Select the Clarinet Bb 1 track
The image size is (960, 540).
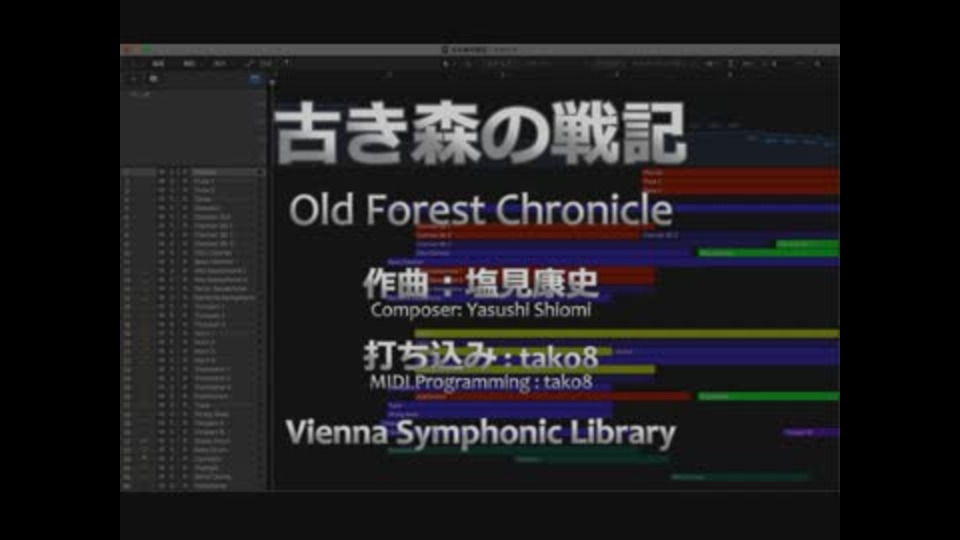pos(193,226)
